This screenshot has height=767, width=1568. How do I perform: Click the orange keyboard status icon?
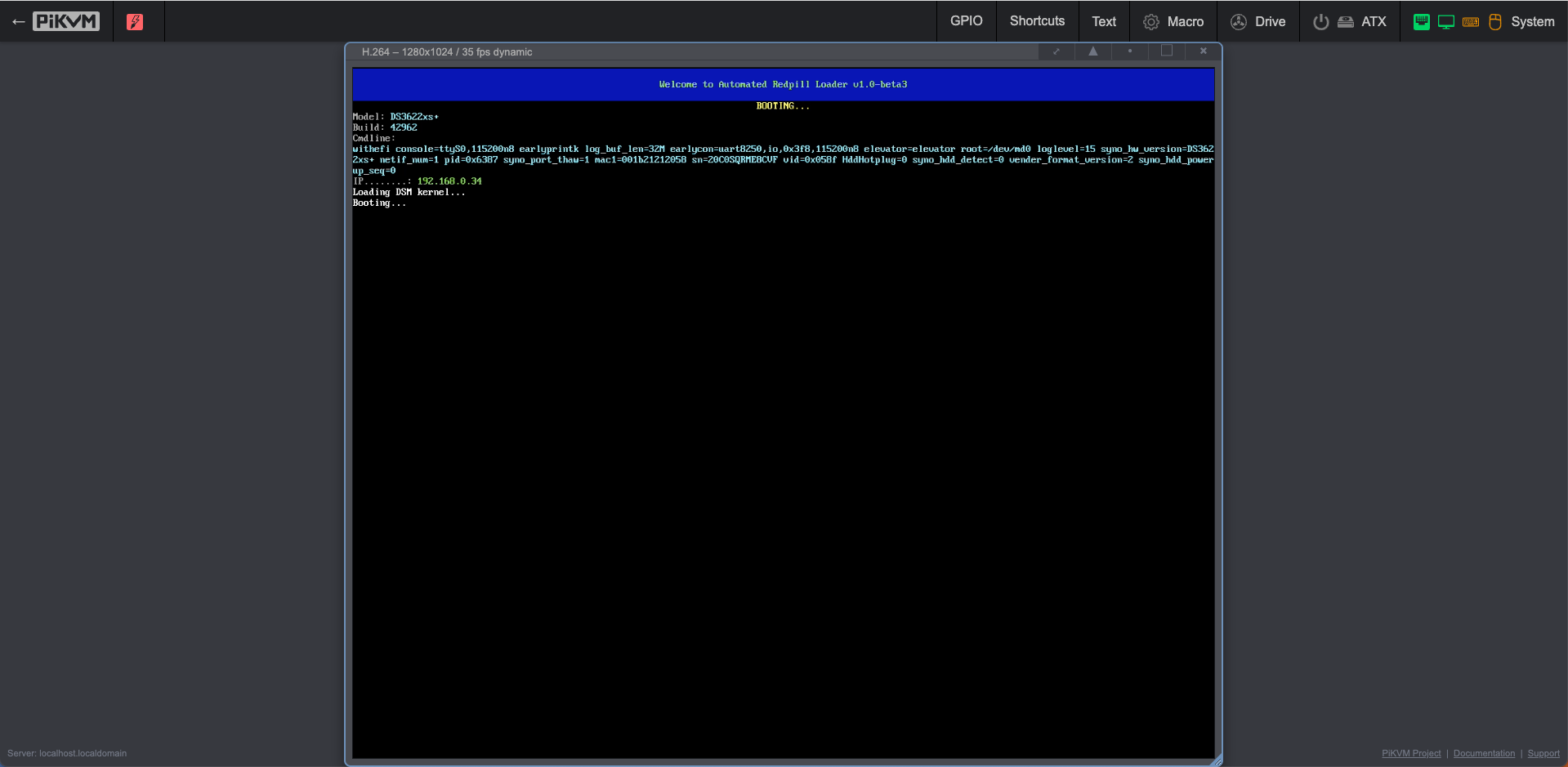pos(1471,22)
